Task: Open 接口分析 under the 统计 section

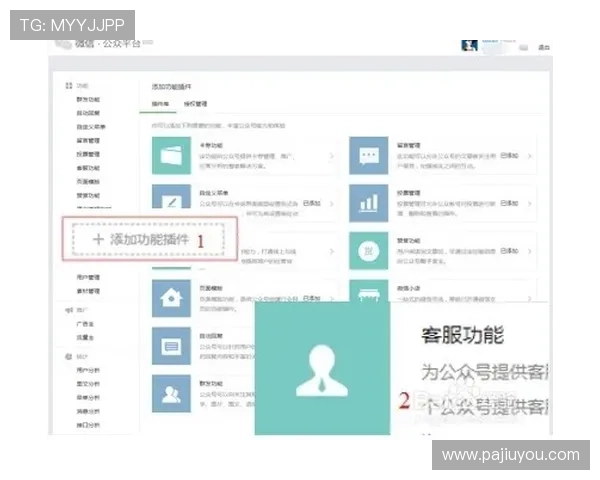Action: click(x=88, y=425)
